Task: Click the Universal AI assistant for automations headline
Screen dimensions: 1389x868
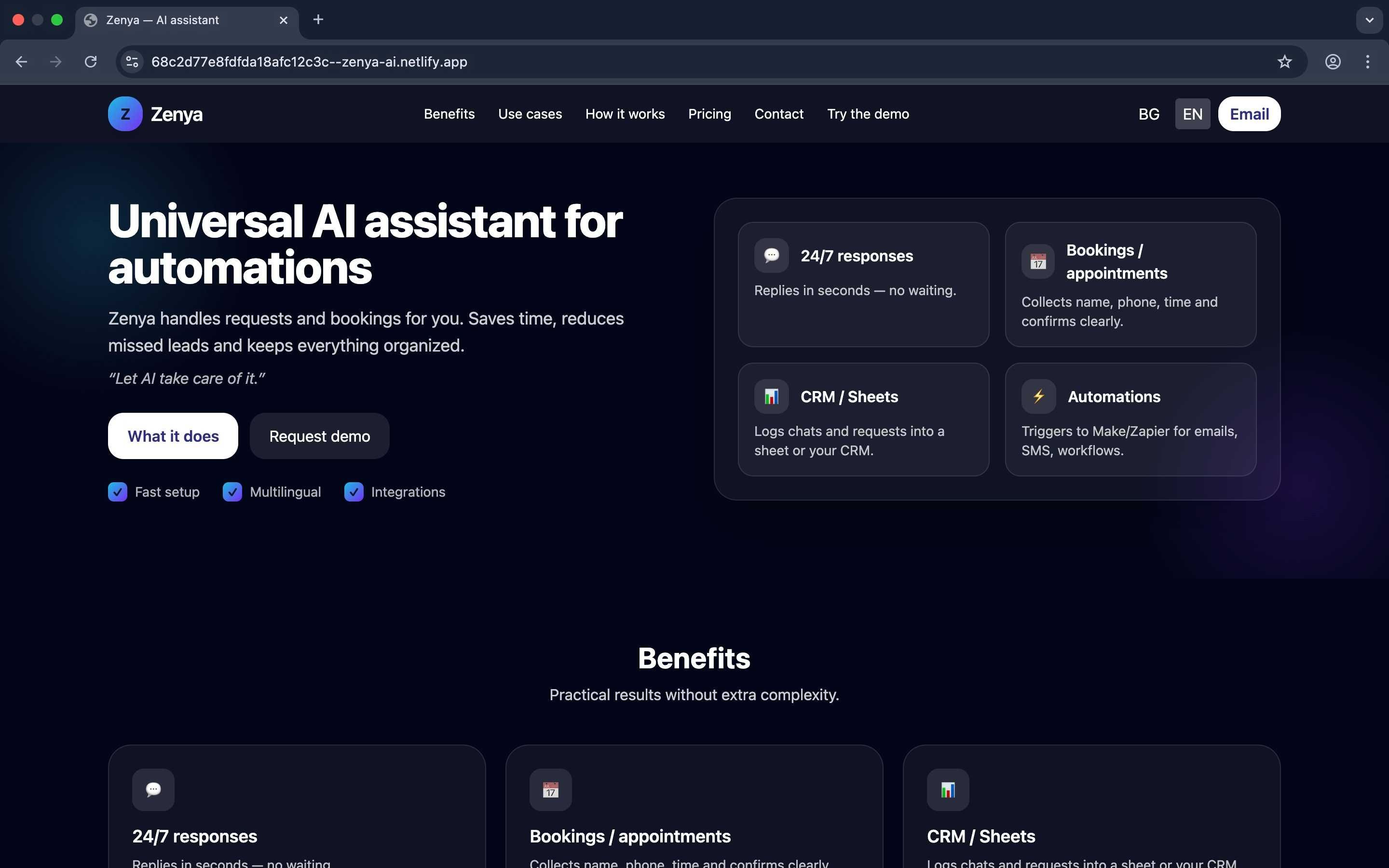Action: pos(365,244)
